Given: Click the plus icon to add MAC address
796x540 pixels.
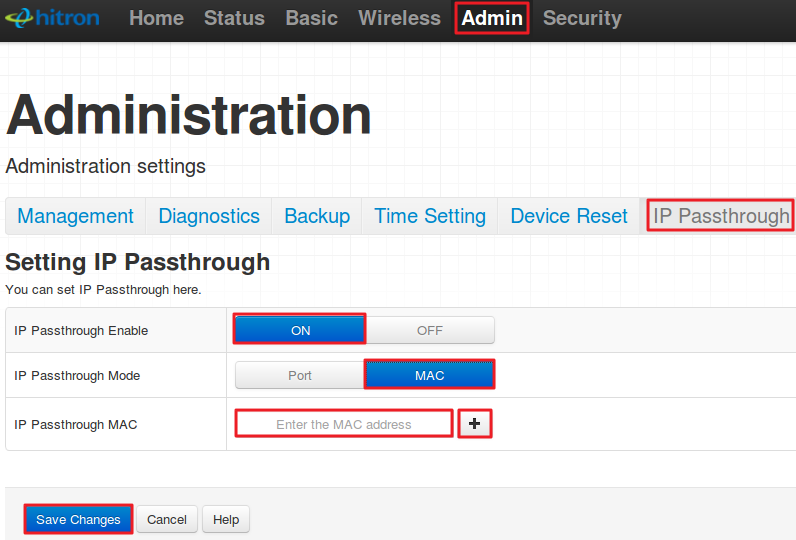Looking at the screenshot, I should coord(475,424).
